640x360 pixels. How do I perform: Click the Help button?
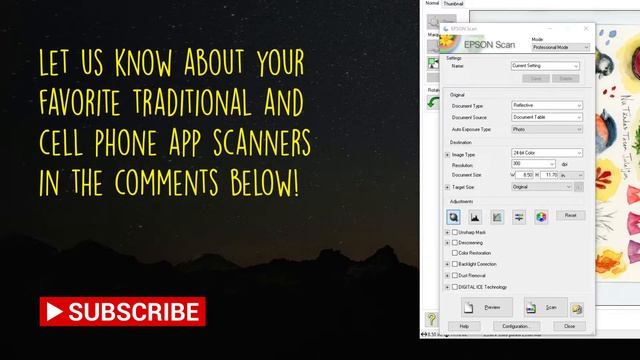pos(464,326)
